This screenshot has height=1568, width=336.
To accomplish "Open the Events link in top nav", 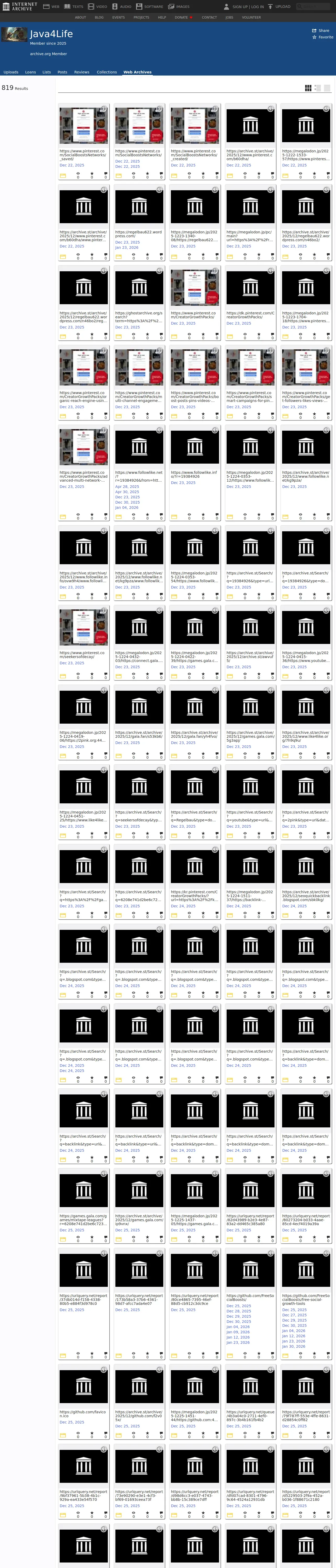I will coord(118,18).
